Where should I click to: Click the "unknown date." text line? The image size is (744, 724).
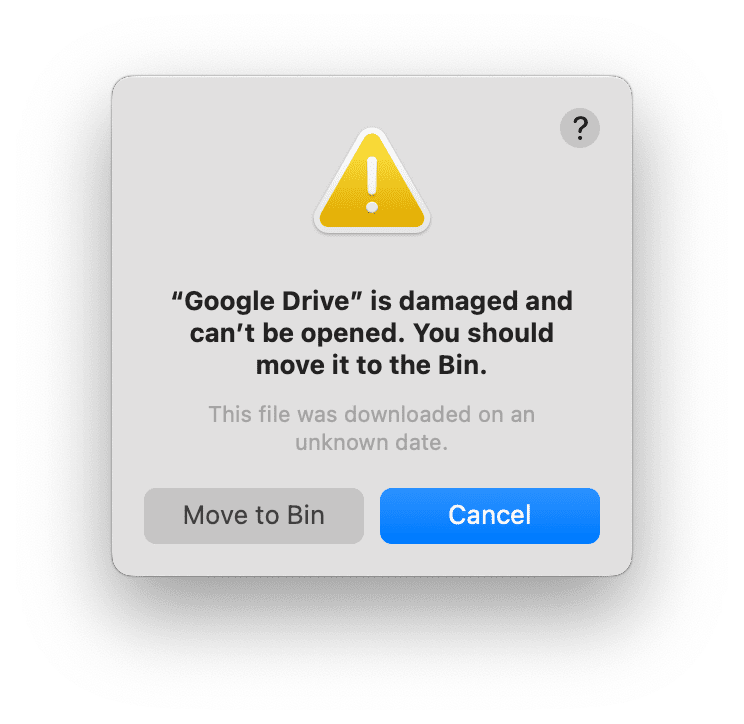click(x=372, y=443)
